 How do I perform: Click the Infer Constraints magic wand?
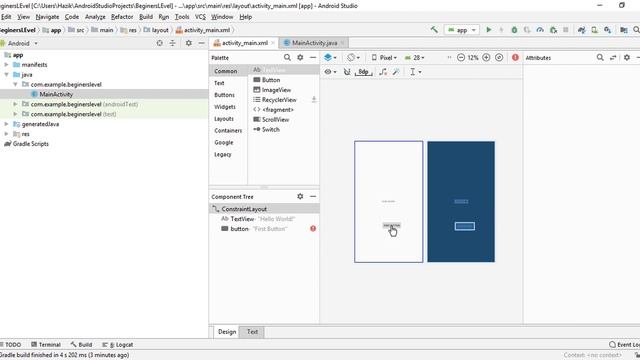pos(396,72)
